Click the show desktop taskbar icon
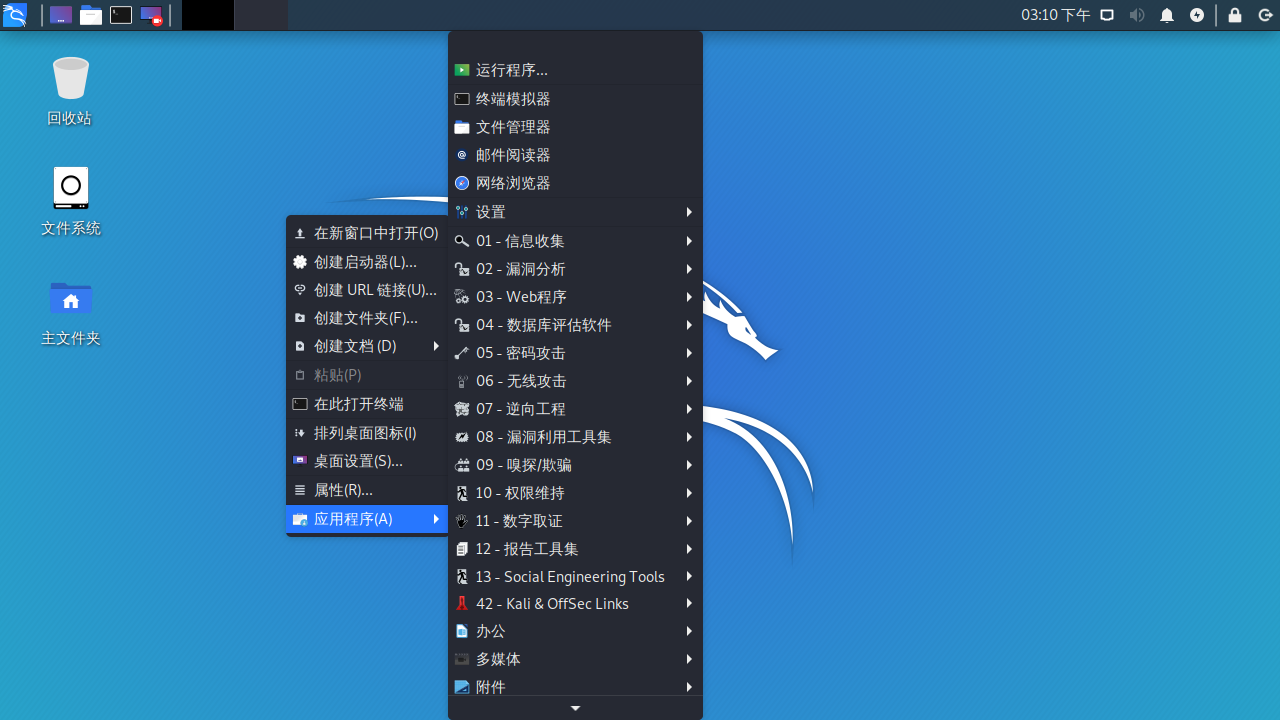 pos(60,15)
